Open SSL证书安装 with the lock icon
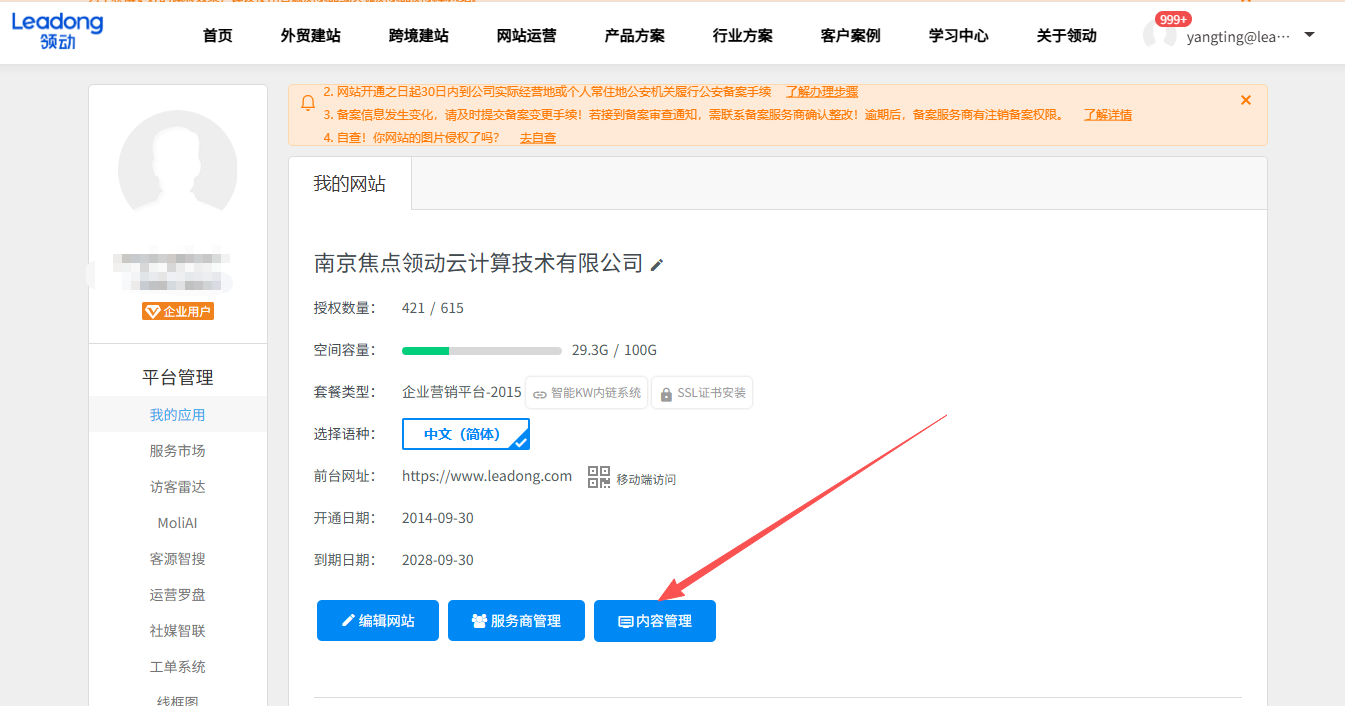Viewport: 1345px width, 706px height. tap(702, 392)
